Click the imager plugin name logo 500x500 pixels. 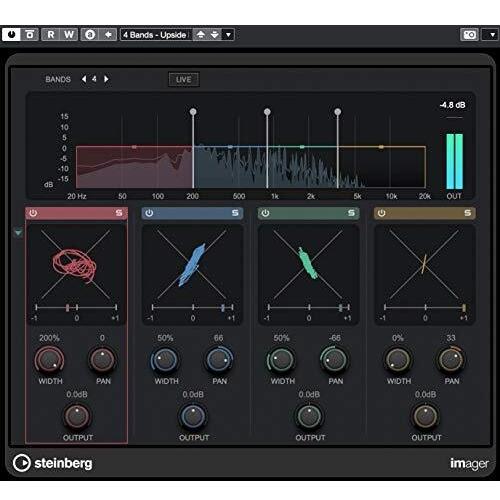(x=469, y=464)
